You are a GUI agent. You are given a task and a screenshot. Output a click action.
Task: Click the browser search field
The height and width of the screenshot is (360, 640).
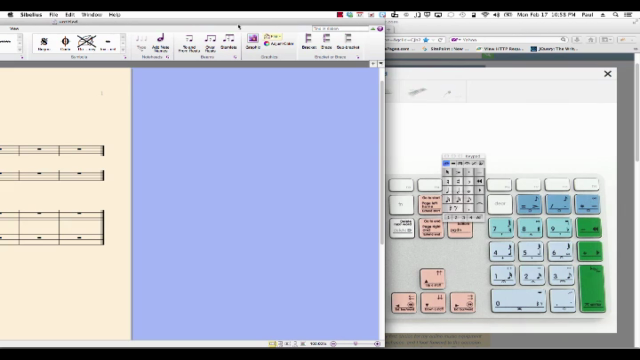509,40
